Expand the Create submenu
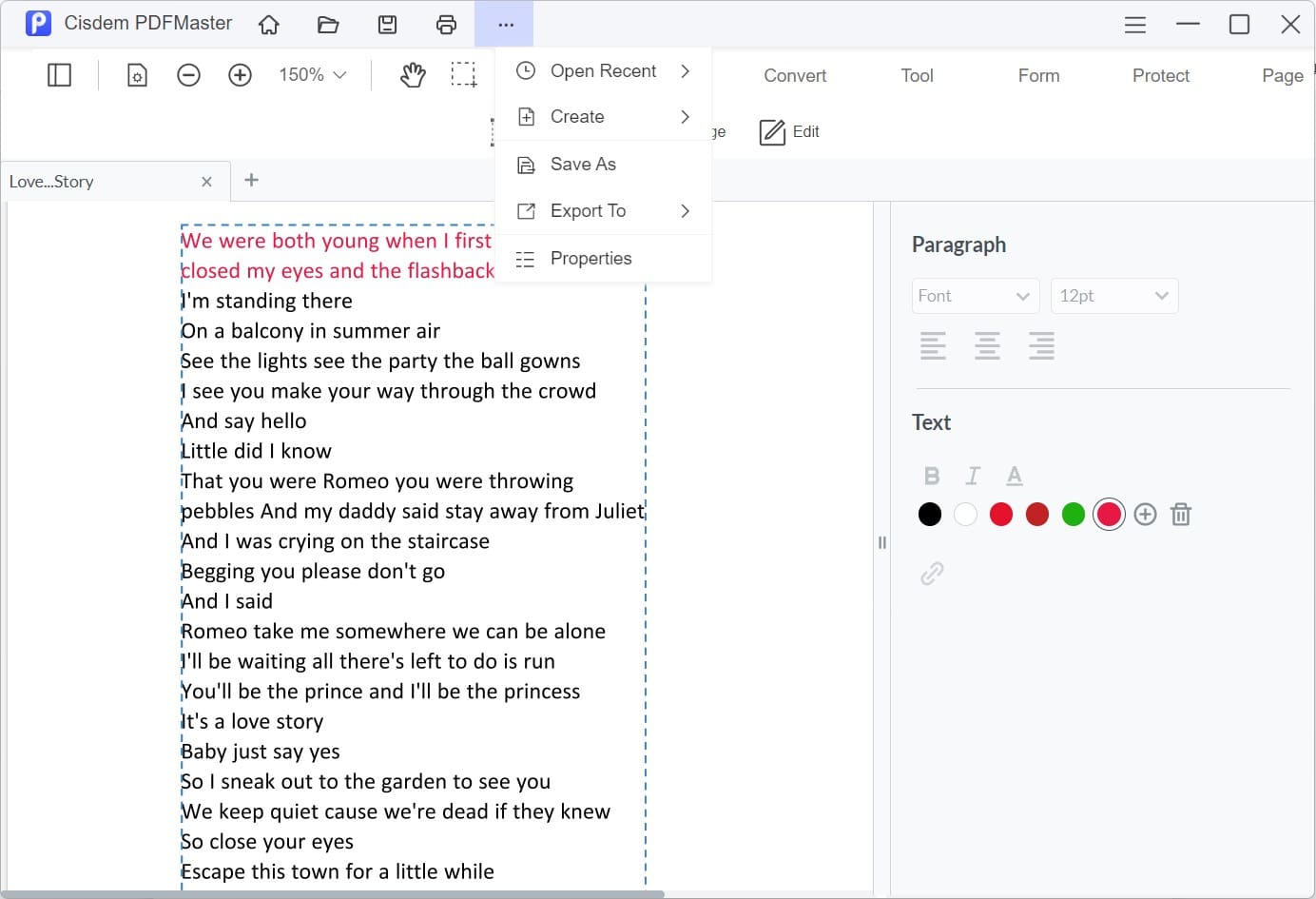Viewport: 1316px width, 899px height. pos(603,117)
